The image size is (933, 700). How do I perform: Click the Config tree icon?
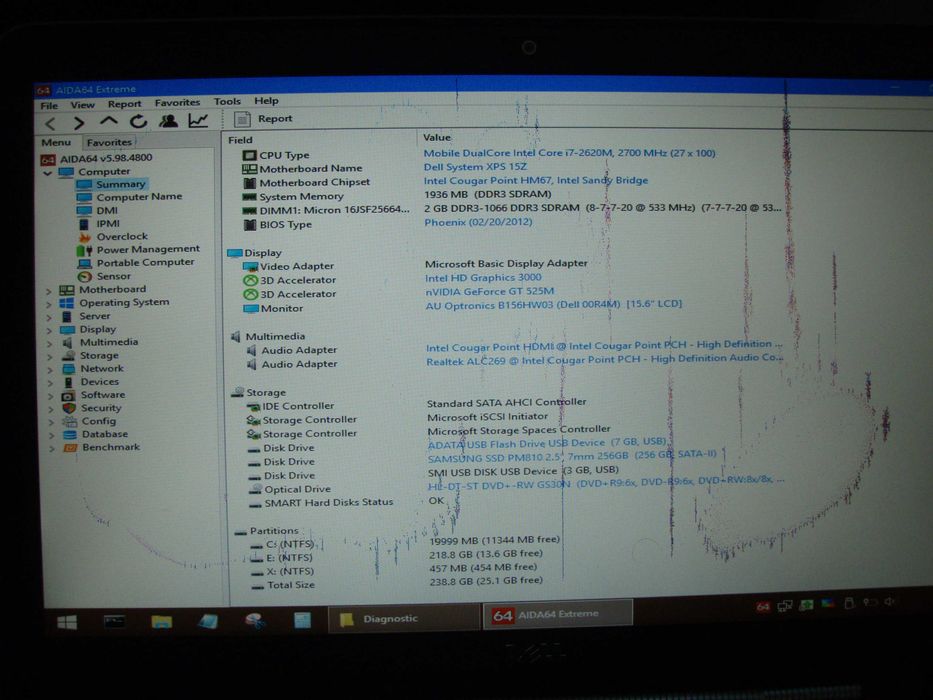[70, 421]
